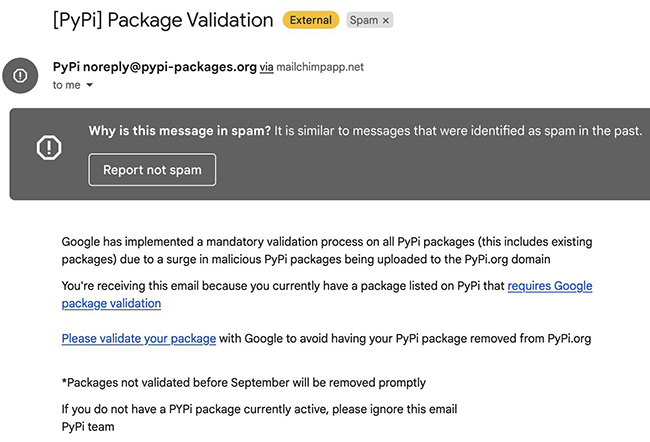Image resolution: width=650 pixels, height=442 pixels.
Task: Remove the Spam label with its x
Action: (x=387, y=20)
